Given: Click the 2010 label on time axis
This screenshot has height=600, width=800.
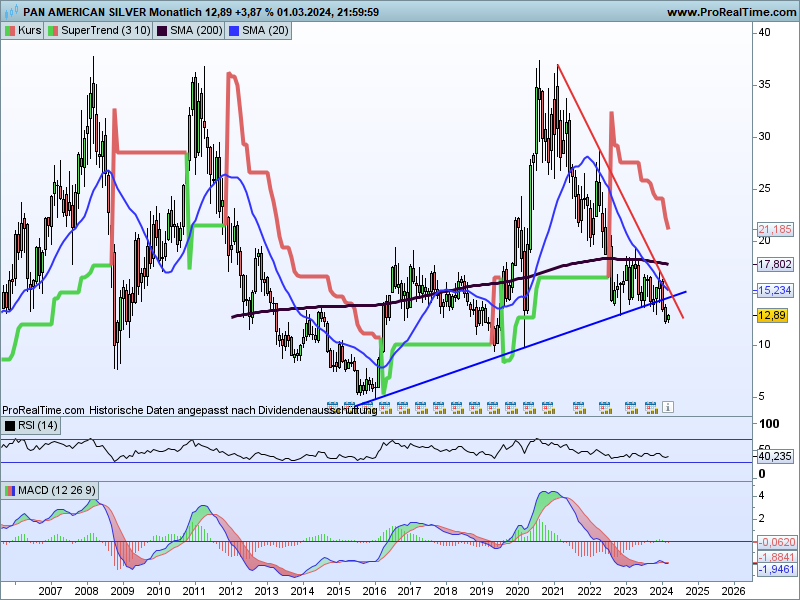Looking at the screenshot, I should click(x=158, y=591).
